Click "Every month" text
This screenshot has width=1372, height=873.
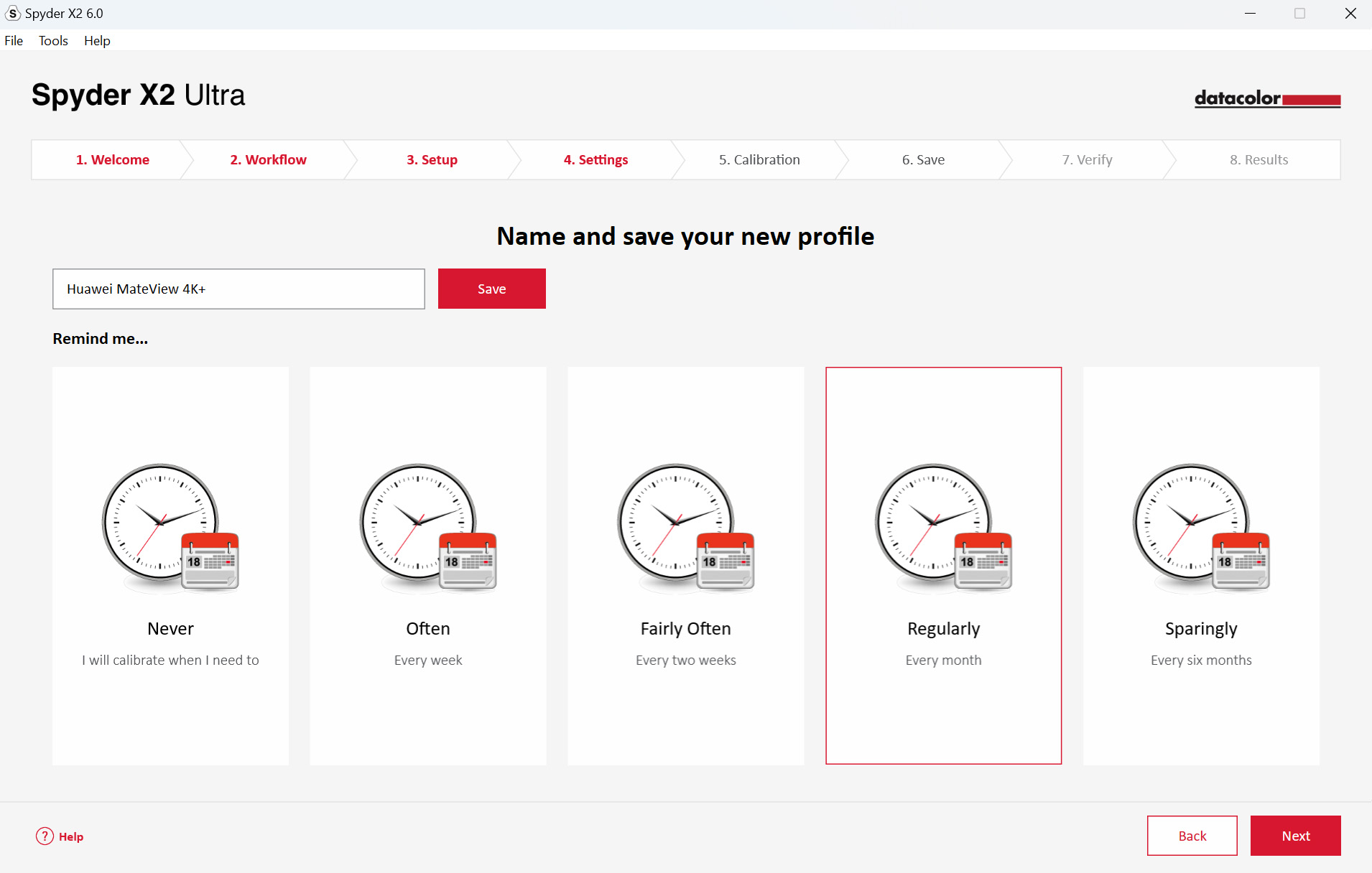point(943,660)
